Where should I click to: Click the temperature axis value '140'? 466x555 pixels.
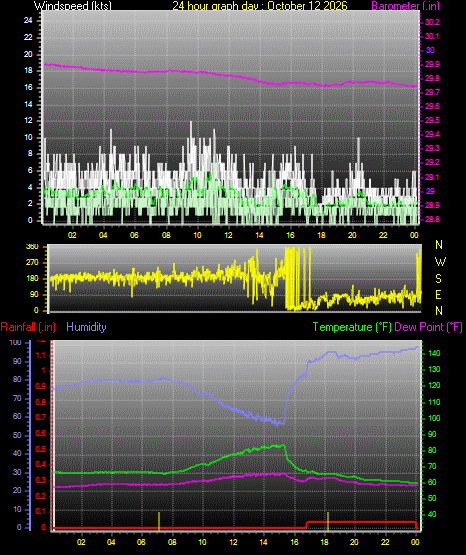[x=434, y=353]
